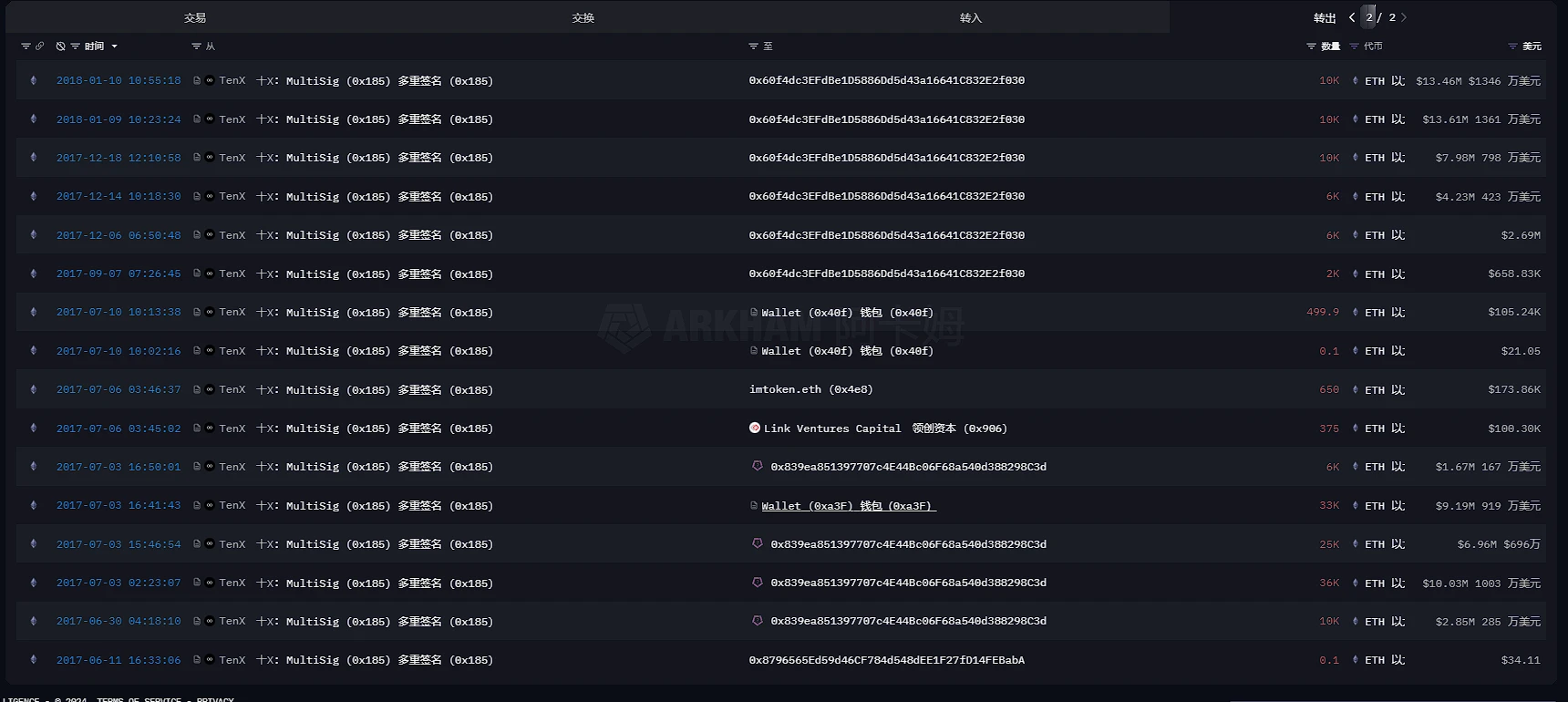Go to previous page with left chevron

[1352, 17]
